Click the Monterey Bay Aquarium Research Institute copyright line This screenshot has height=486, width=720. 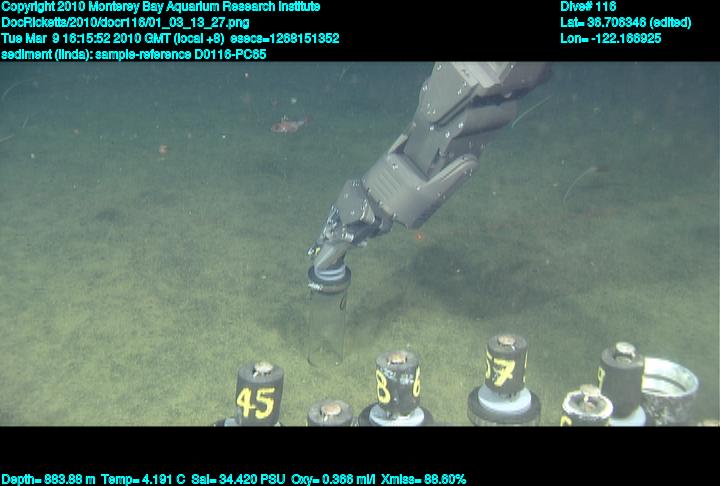click(160, 7)
